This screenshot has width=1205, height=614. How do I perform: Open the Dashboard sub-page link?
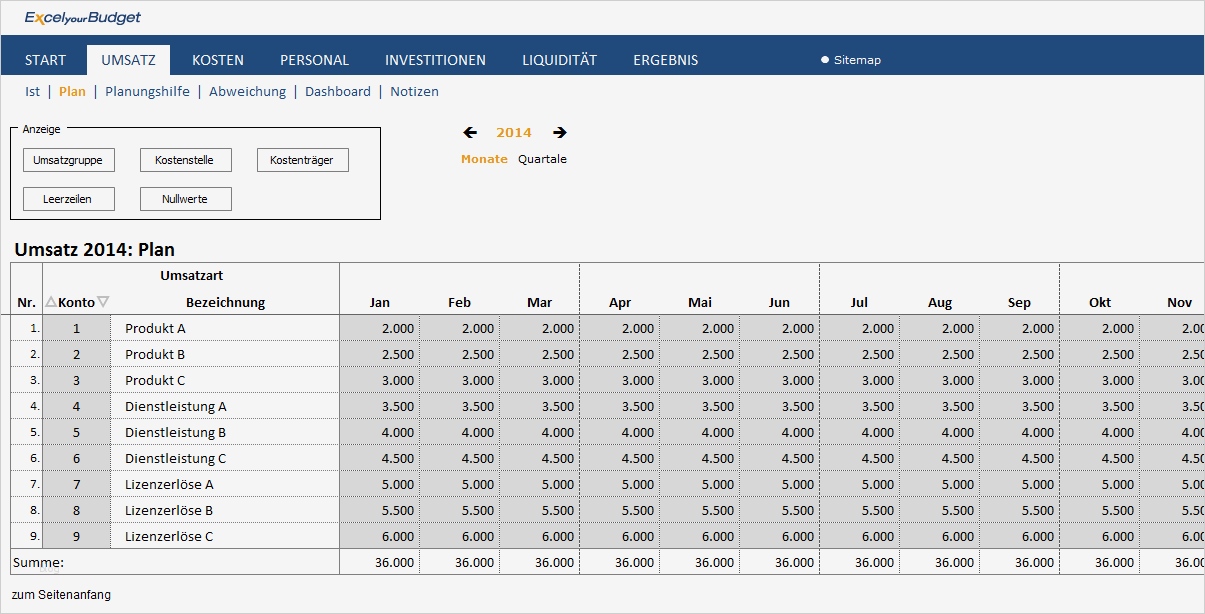coord(338,91)
